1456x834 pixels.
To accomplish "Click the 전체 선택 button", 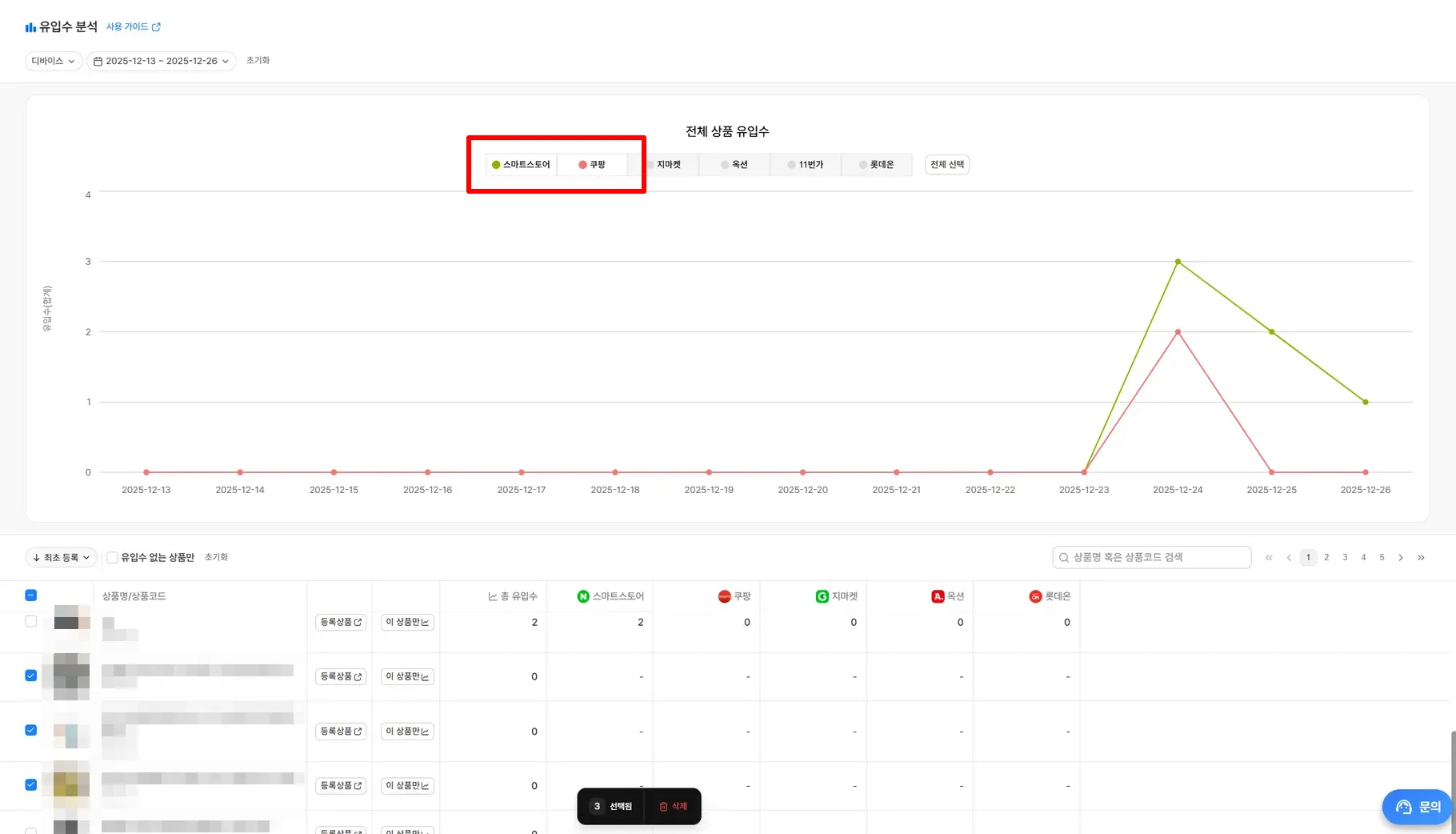I will pyautogui.click(x=947, y=165).
